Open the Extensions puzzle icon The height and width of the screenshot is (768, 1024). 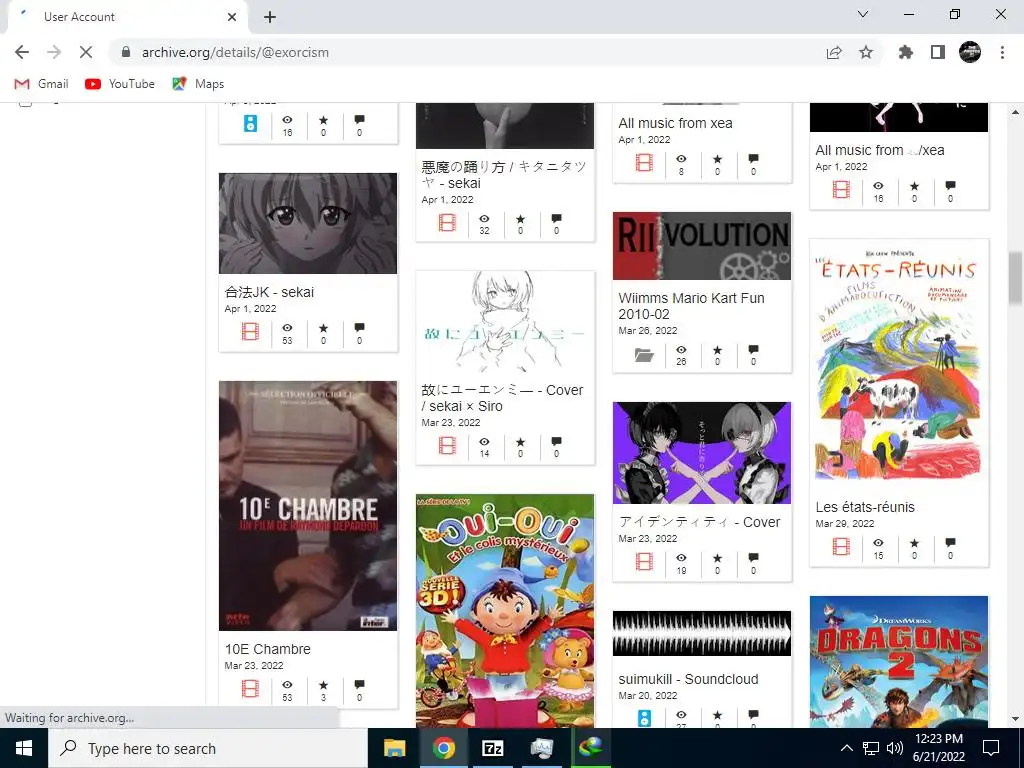click(x=905, y=52)
